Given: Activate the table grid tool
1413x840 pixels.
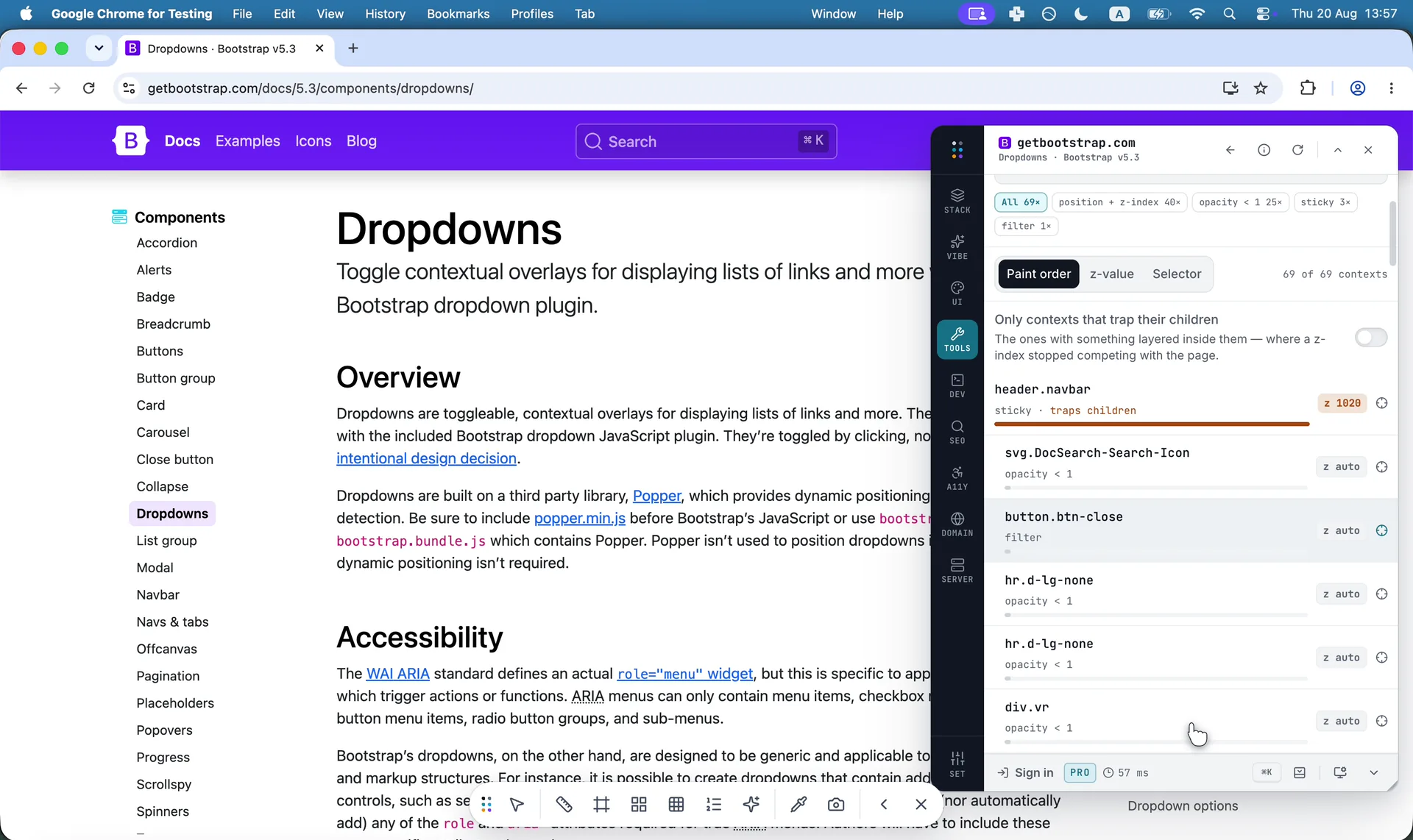Looking at the screenshot, I should coord(676,805).
